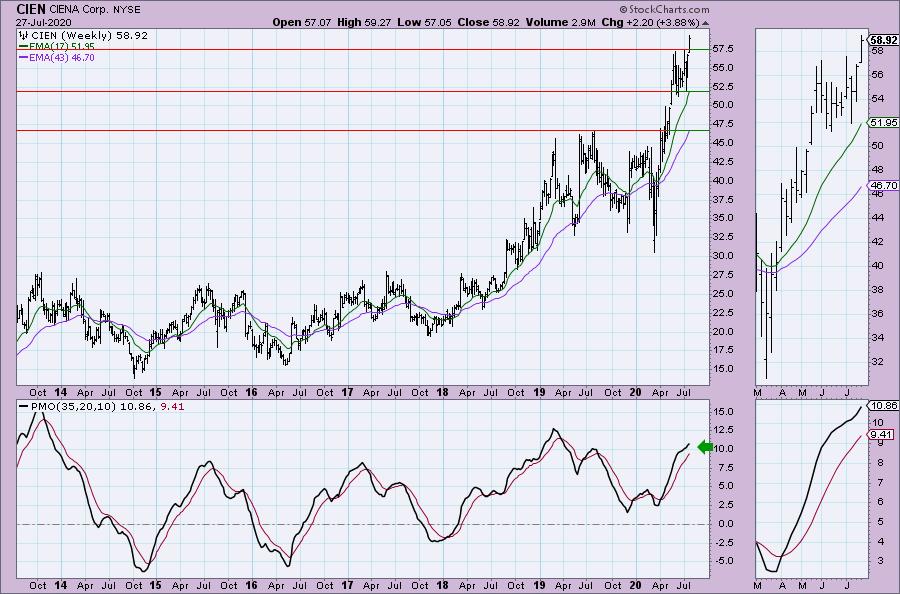
Task: Click the Close 58.92 value in header
Action: pos(488,22)
